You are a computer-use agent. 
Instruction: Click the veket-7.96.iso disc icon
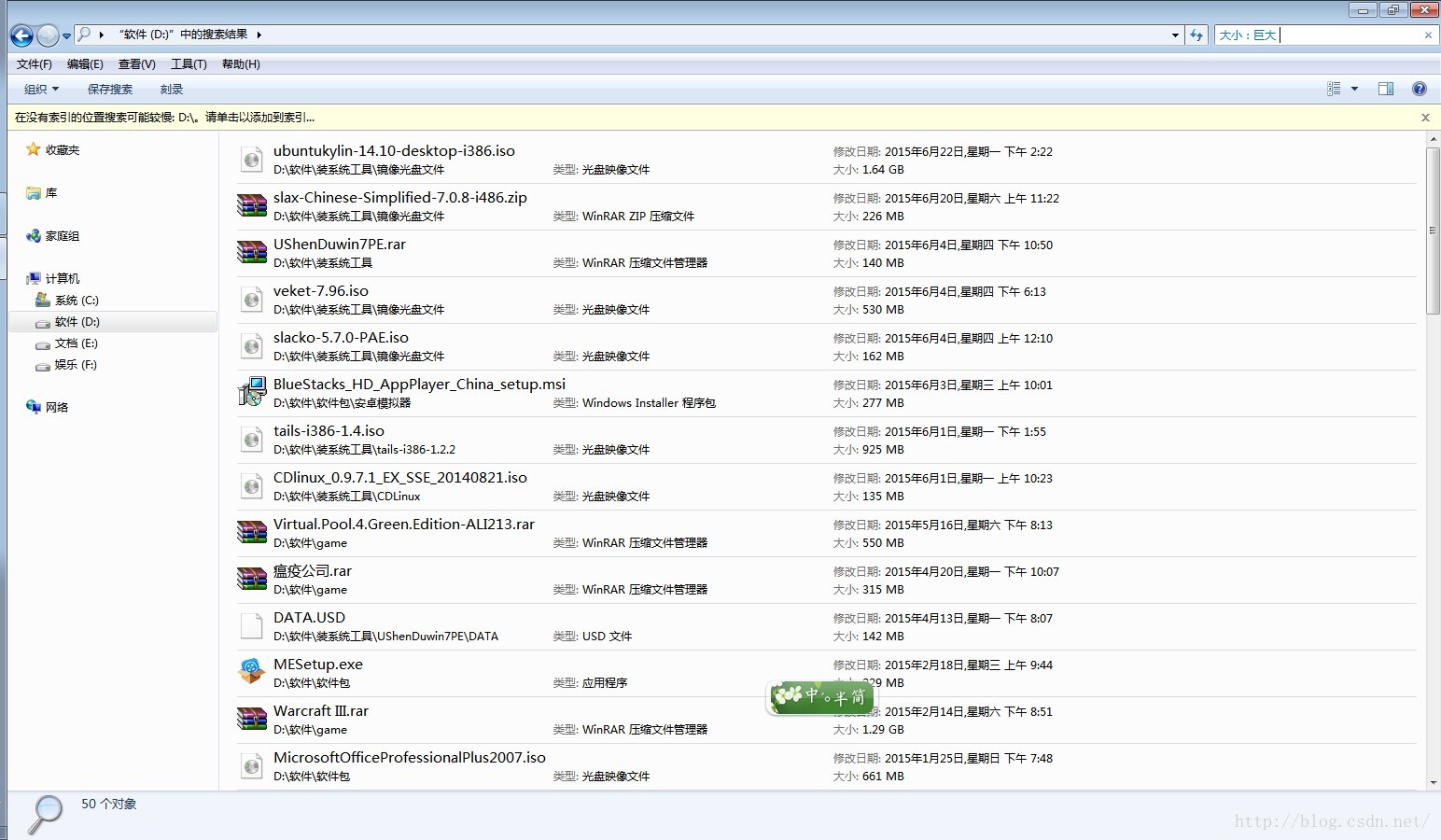(x=251, y=300)
